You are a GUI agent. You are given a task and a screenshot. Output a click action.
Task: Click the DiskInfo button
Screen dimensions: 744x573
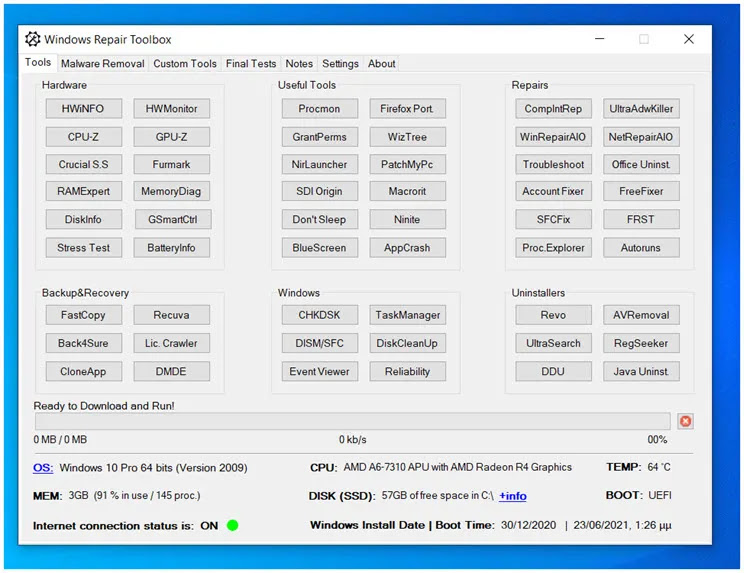tap(84, 220)
